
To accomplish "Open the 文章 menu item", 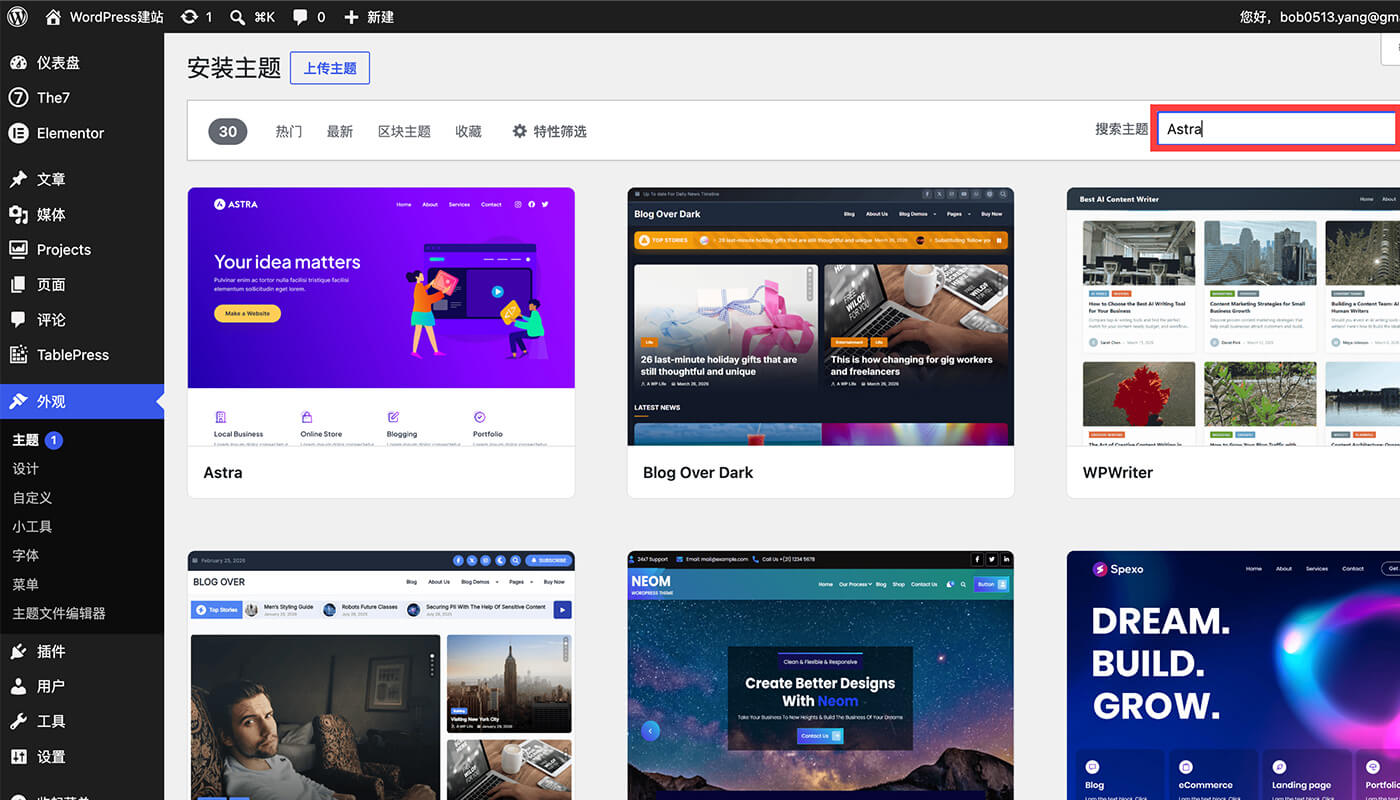I will tap(82, 179).
